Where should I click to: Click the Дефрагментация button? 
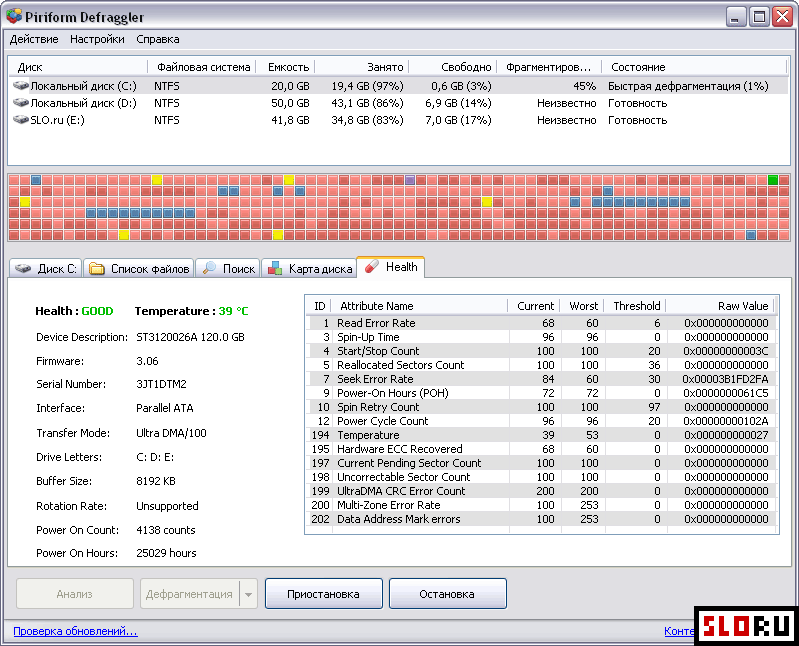[190, 594]
